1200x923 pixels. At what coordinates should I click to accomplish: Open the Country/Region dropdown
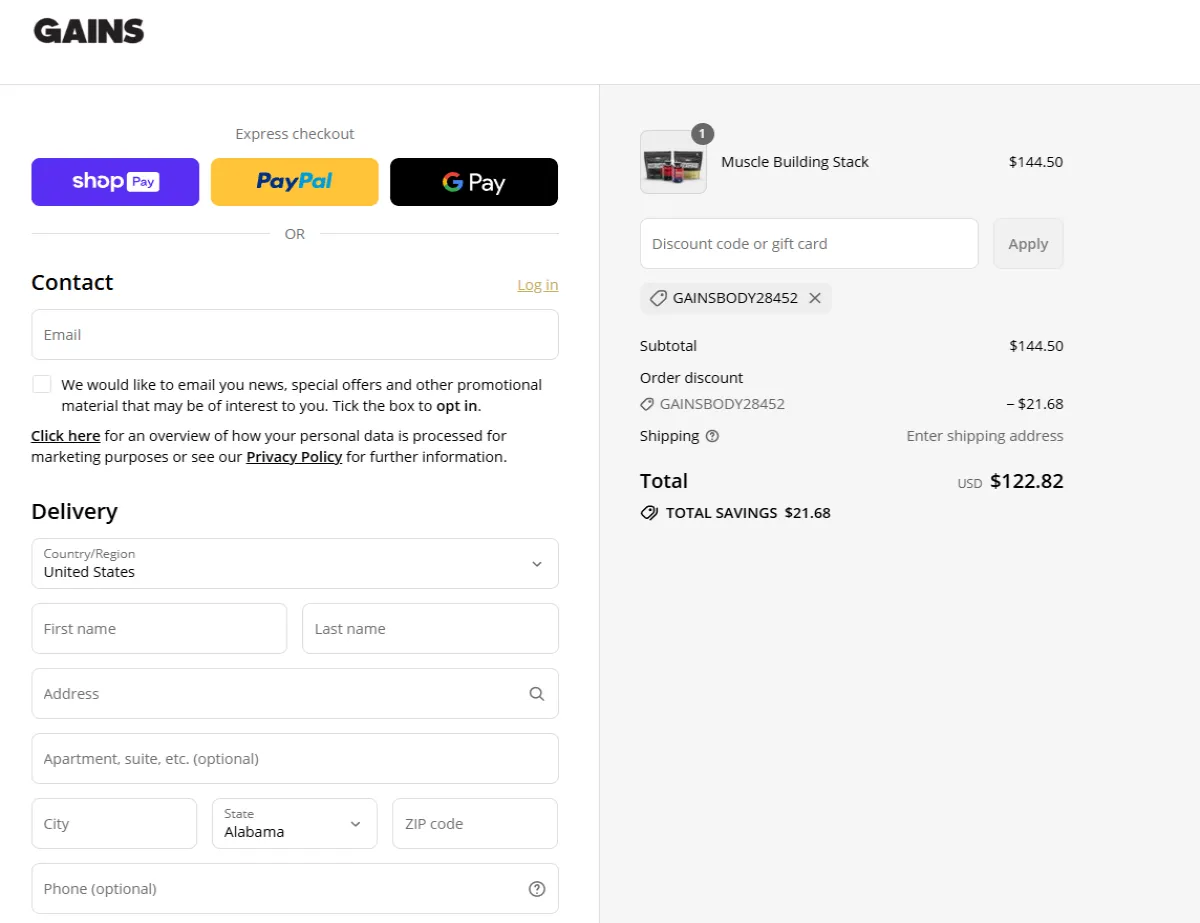pos(295,564)
